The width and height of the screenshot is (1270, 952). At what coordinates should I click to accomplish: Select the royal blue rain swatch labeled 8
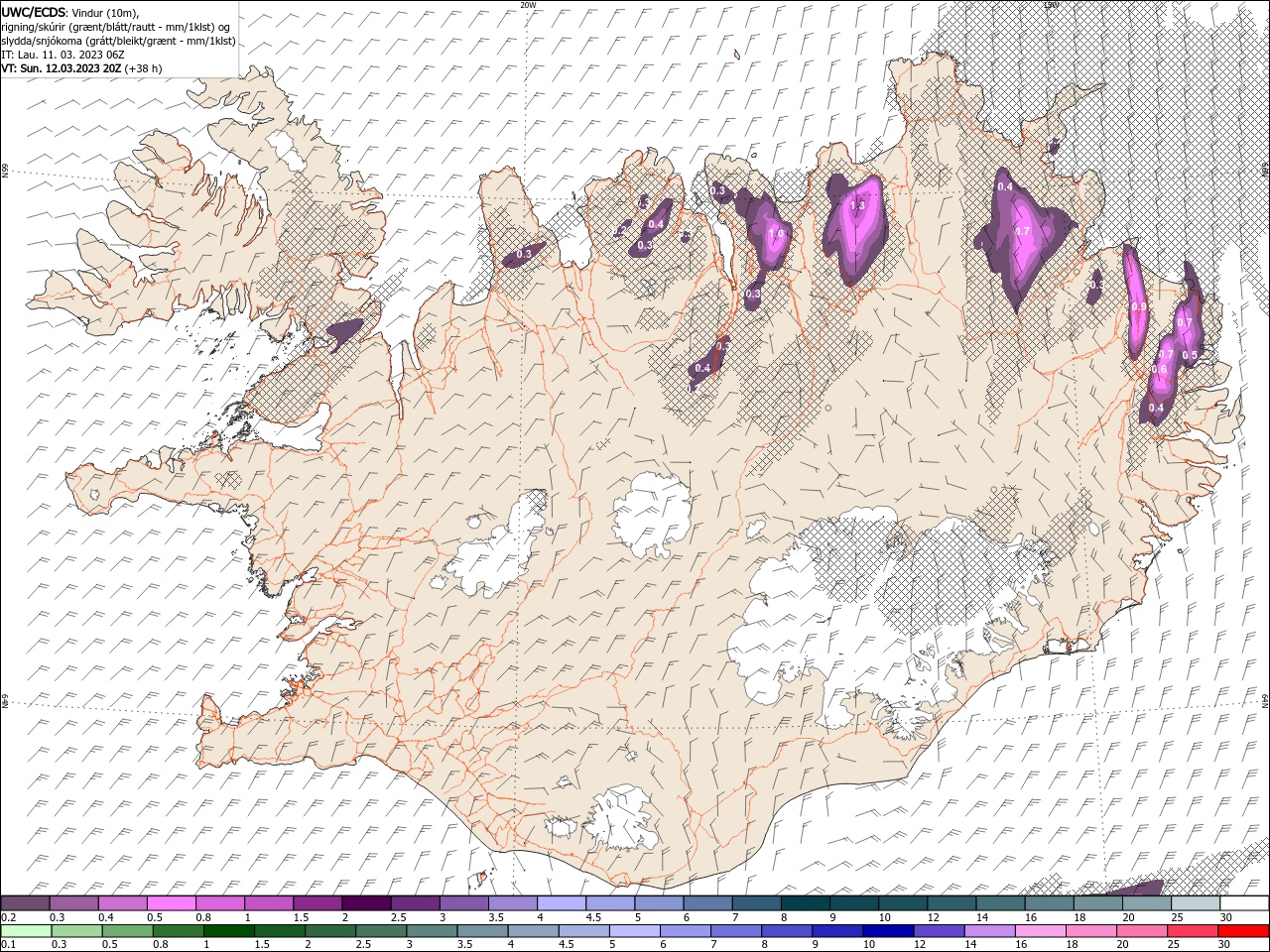pos(786,931)
